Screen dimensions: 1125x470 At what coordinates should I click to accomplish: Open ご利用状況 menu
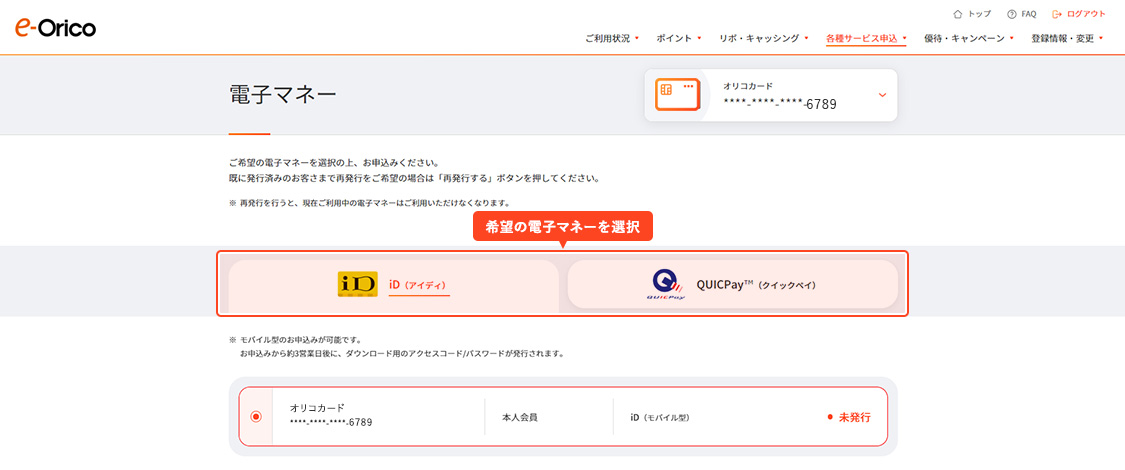point(611,39)
